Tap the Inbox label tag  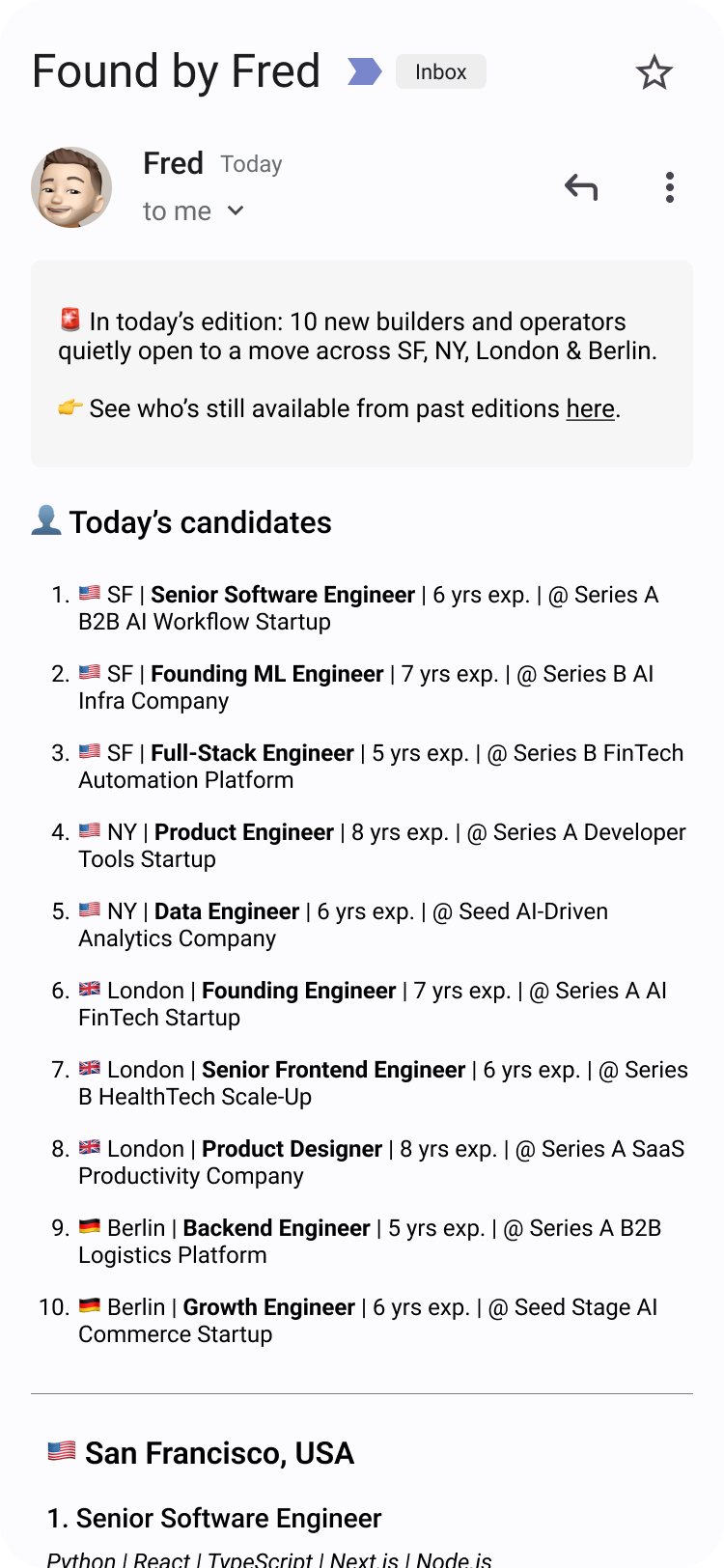tap(440, 72)
